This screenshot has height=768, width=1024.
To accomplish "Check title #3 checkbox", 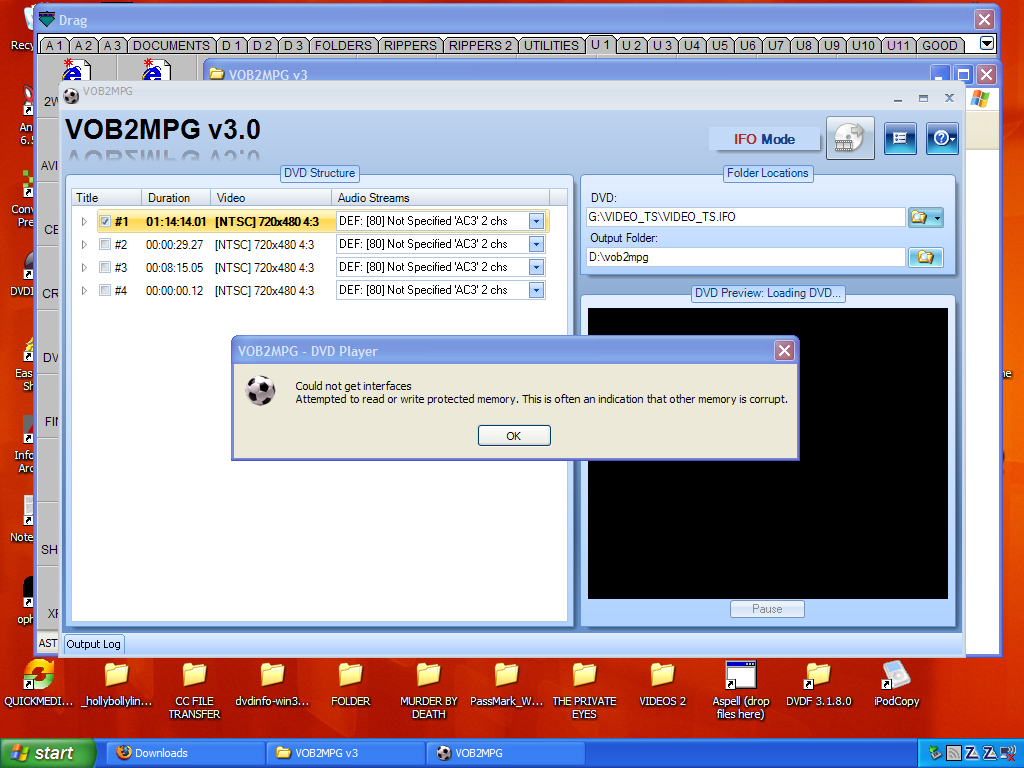I will click(104, 267).
